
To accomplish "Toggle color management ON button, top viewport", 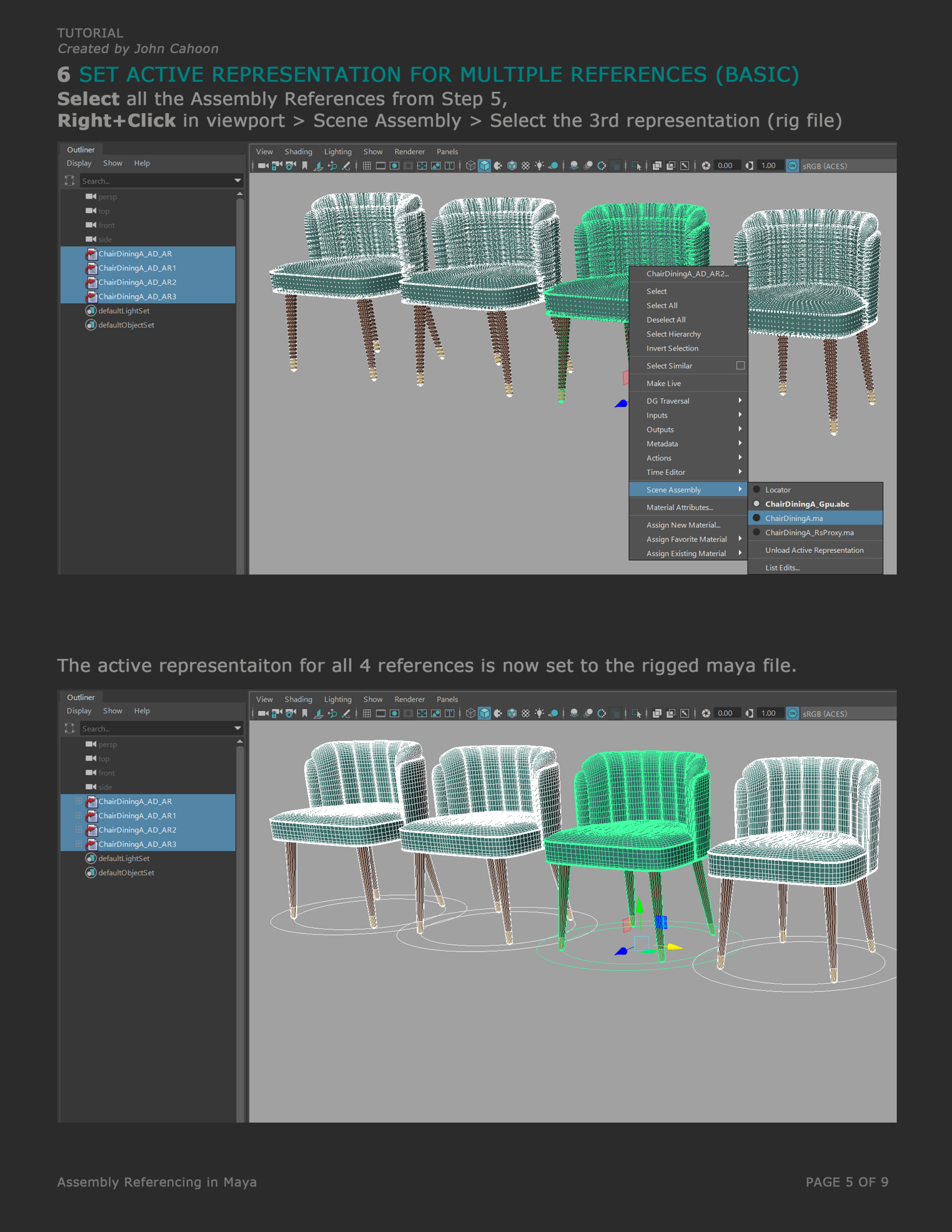I will 792,166.
